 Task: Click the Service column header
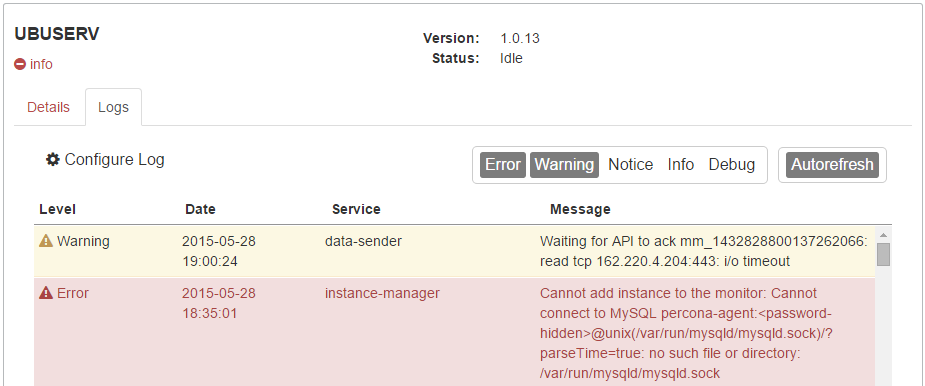point(356,209)
